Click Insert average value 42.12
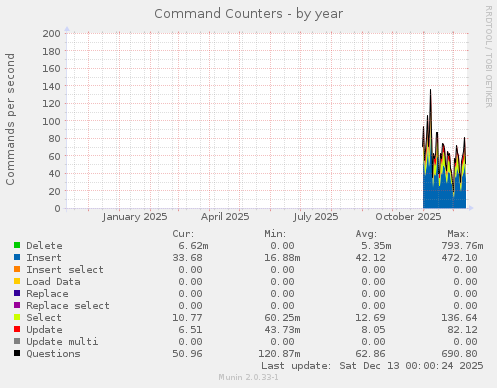Screen dimensions: 497x388 click(x=370, y=258)
